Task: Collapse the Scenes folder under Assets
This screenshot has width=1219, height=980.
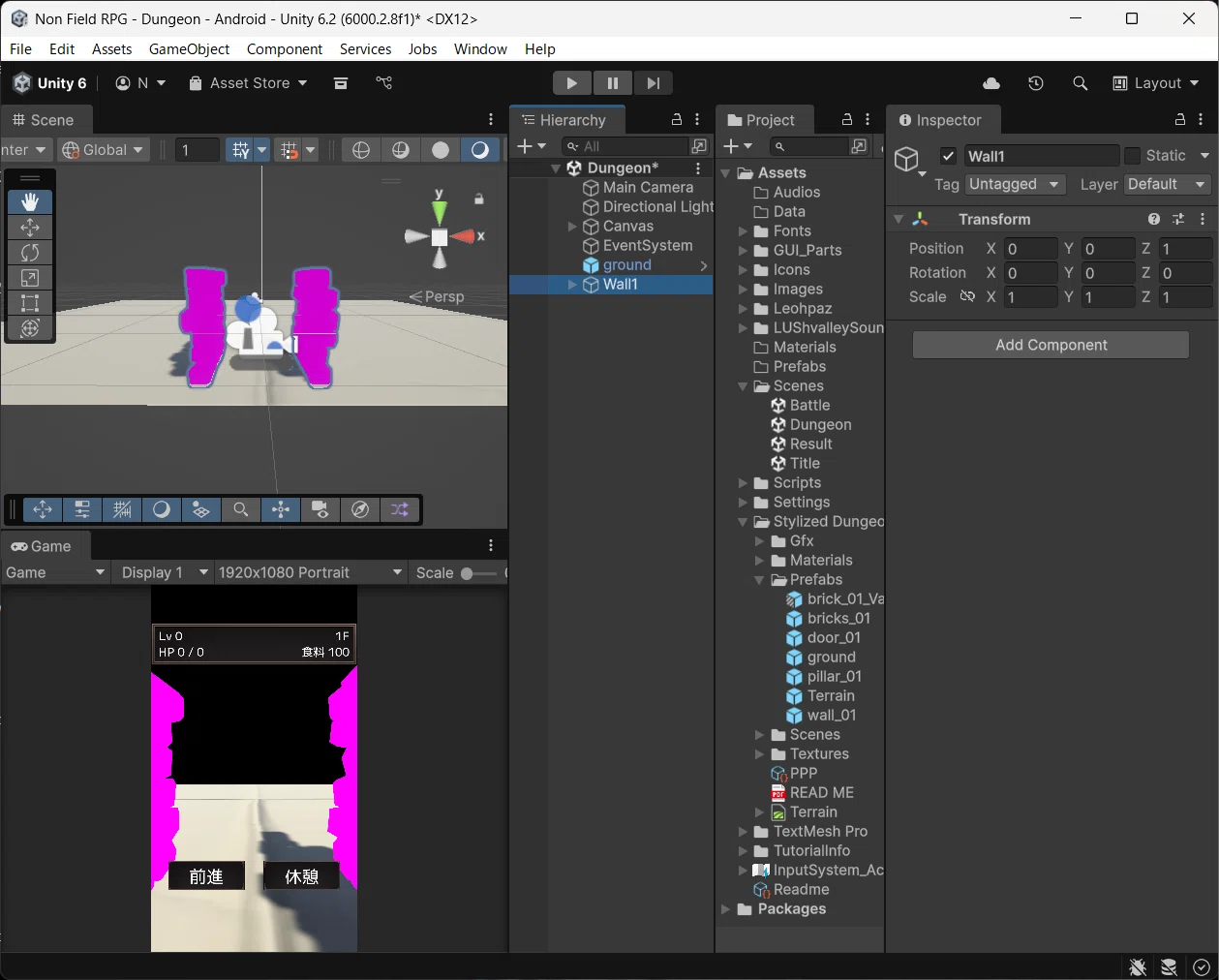Action: [744, 386]
